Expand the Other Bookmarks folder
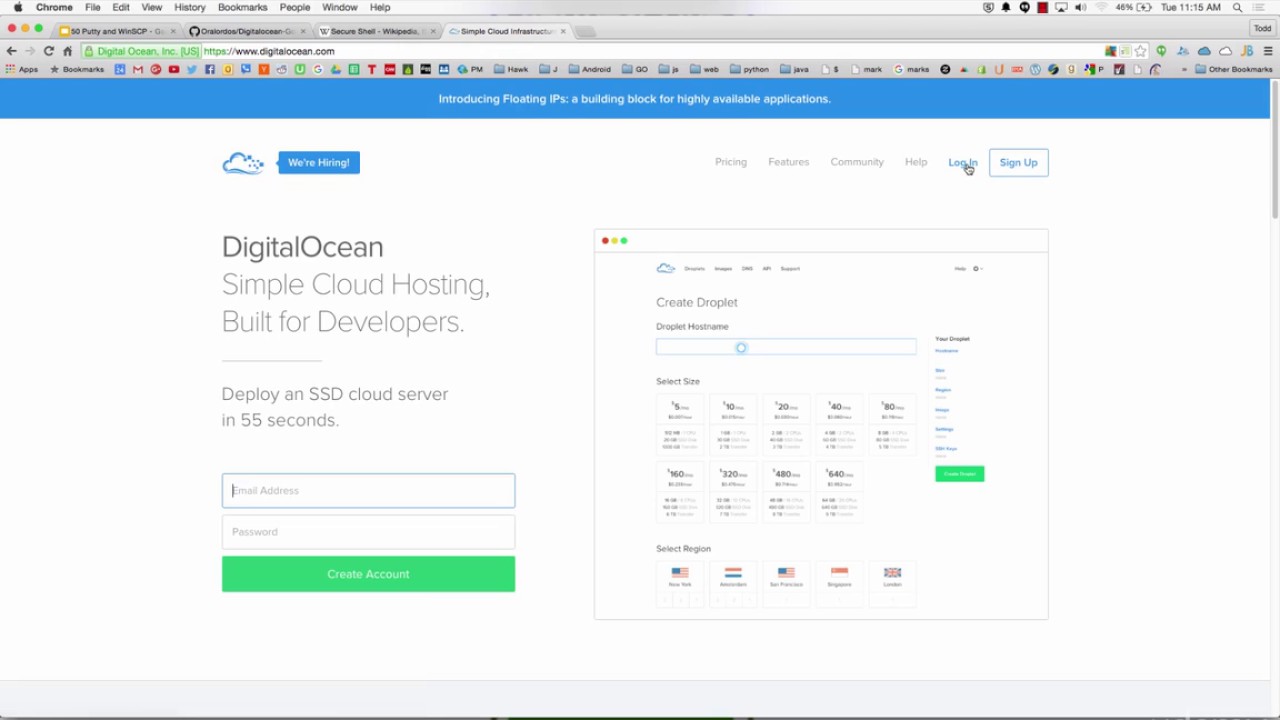The image size is (1280, 720). [1234, 69]
